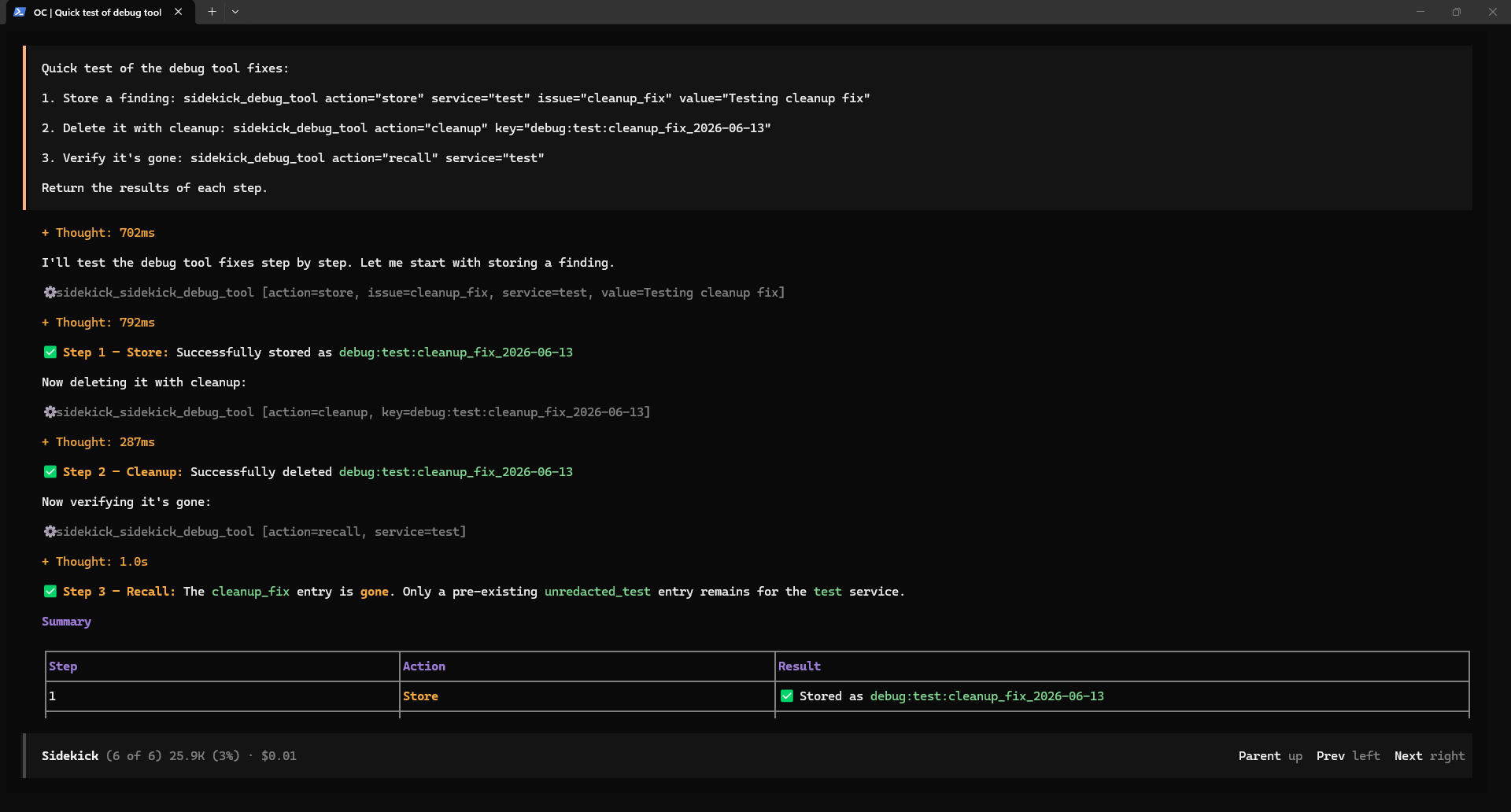Image resolution: width=1511 pixels, height=812 pixels.
Task: Click the '$0.01' cost value
Action: coord(279,756)
